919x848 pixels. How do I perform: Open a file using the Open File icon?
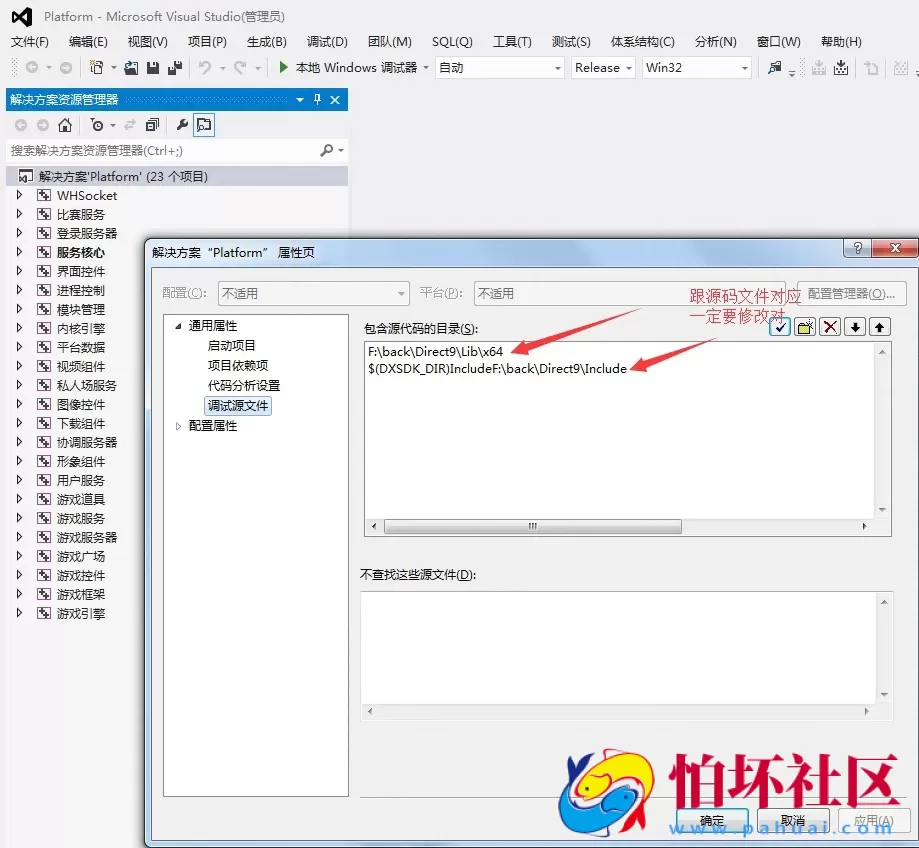131,67
